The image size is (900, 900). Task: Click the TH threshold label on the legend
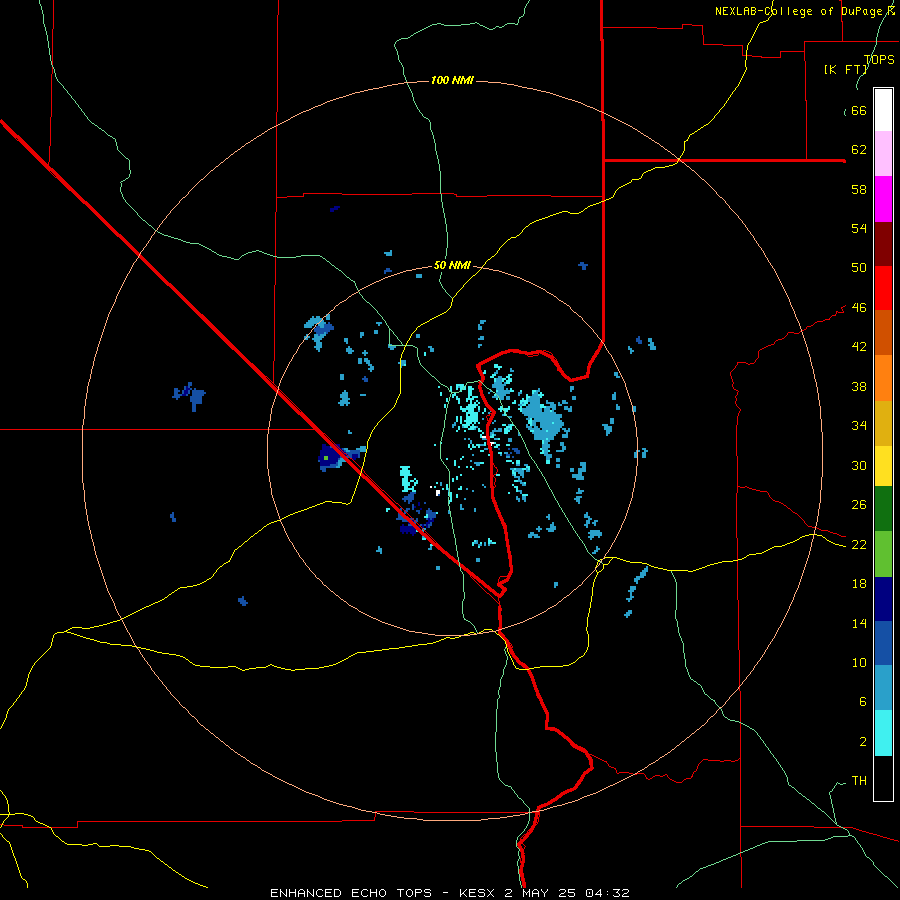pyautogui.click(x=859, y=781)
